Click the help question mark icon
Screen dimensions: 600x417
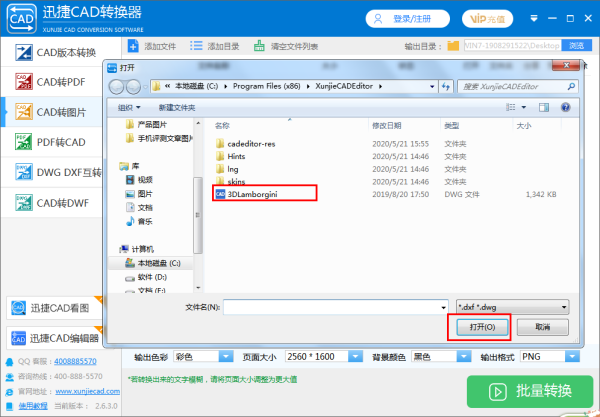[565, 108]
